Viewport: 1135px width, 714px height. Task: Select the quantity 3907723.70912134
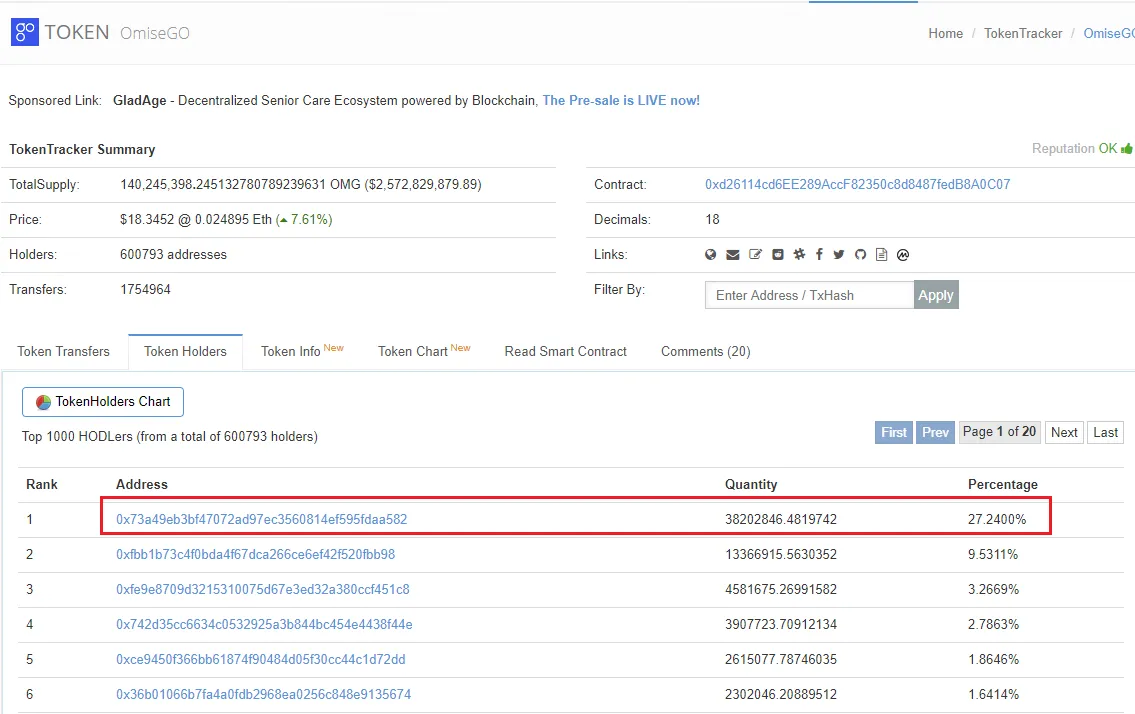(781, 624)
